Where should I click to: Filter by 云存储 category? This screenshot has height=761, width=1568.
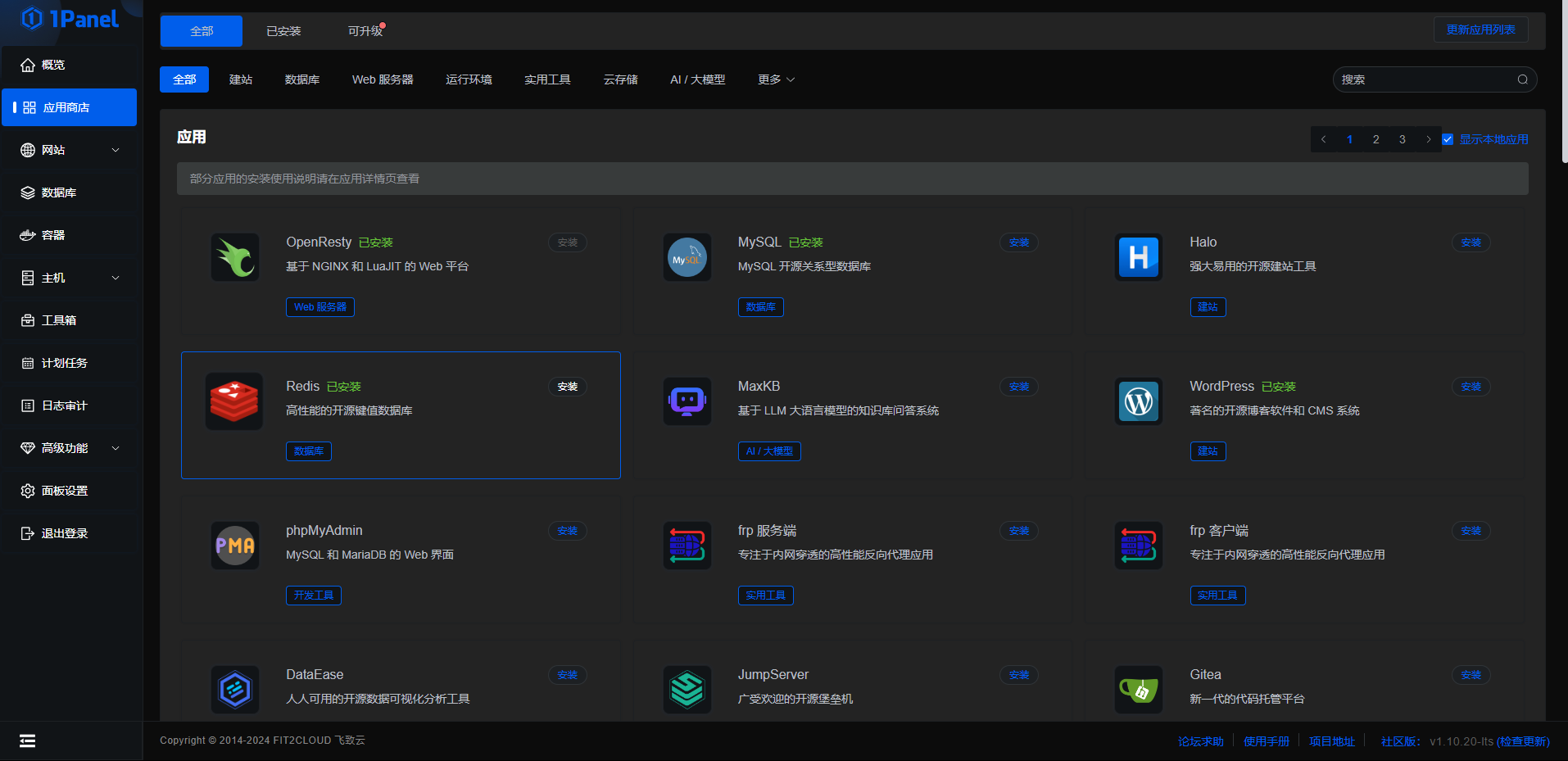point(620,79)
